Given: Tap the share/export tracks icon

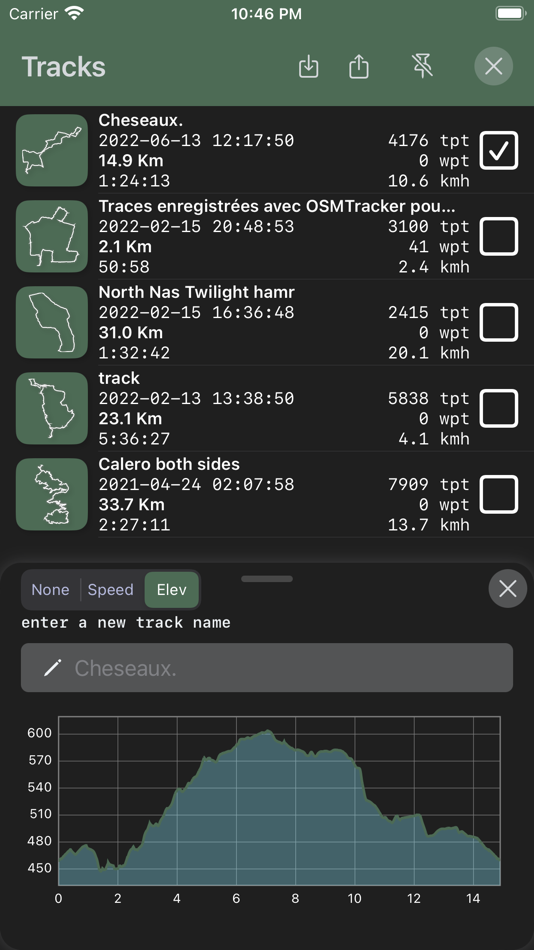Looking at the screenshot, I should pyautogui.click(x=359, y=67).
